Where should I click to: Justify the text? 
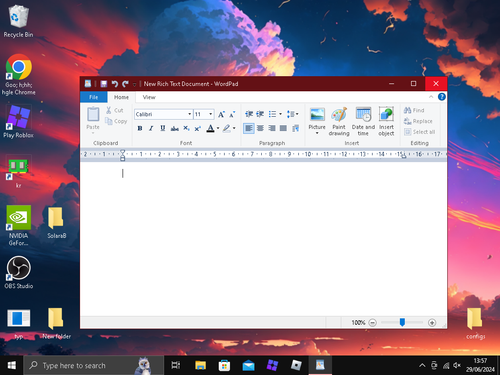283,128
